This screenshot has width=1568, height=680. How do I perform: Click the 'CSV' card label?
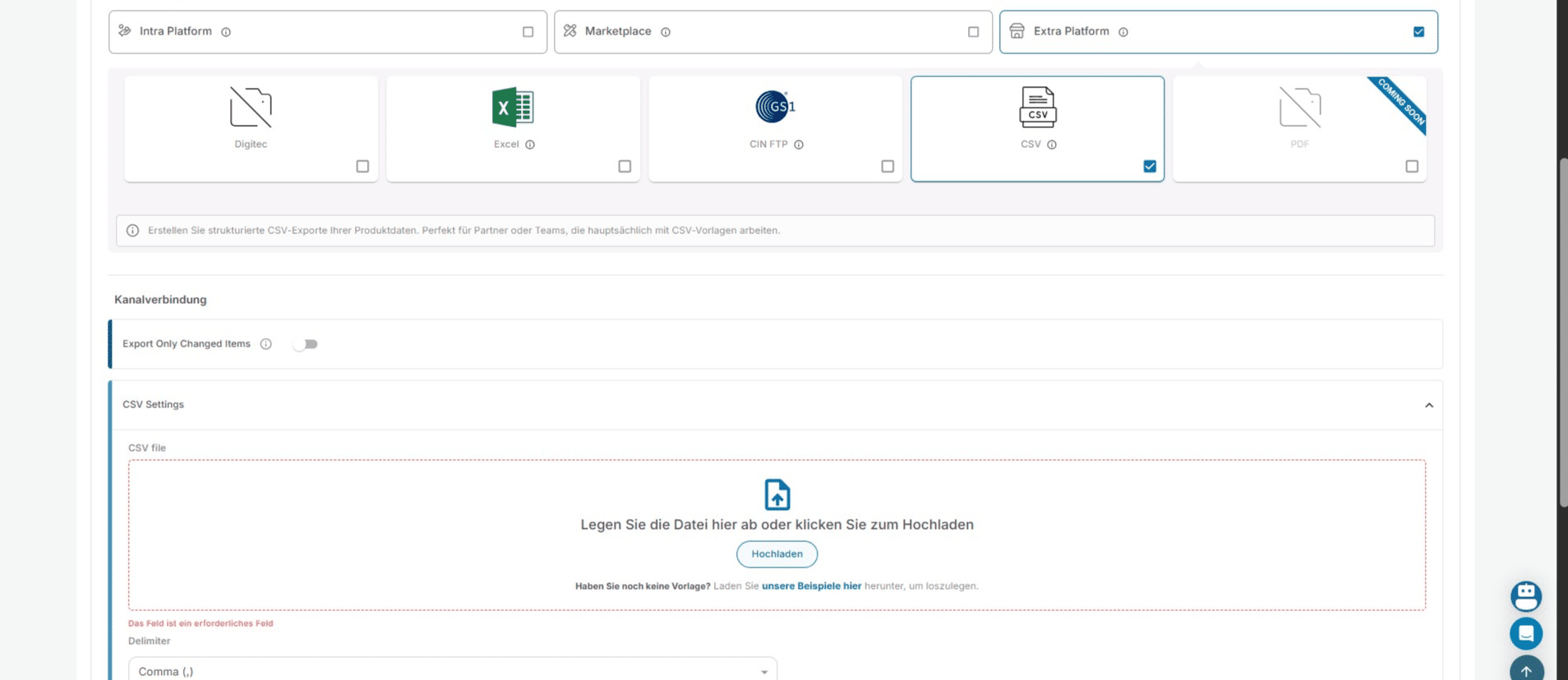[x=1031, y=145]
